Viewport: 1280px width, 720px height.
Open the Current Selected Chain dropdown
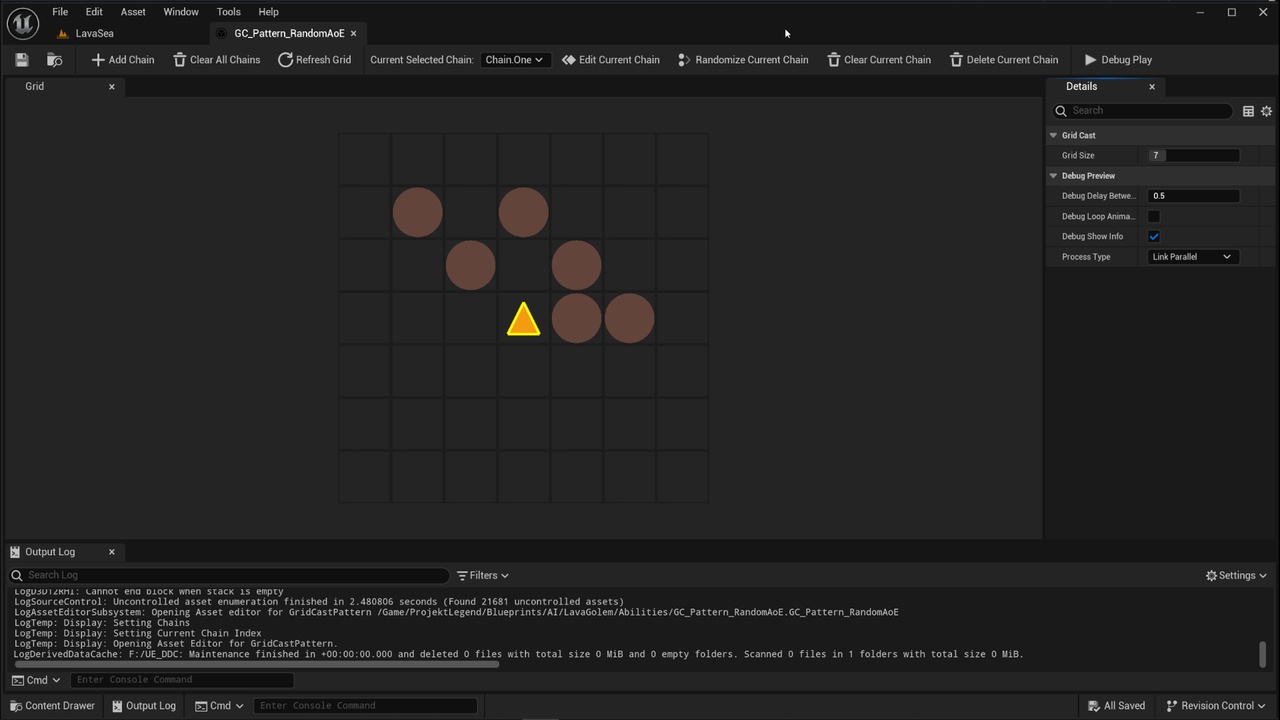pos(514,60)
